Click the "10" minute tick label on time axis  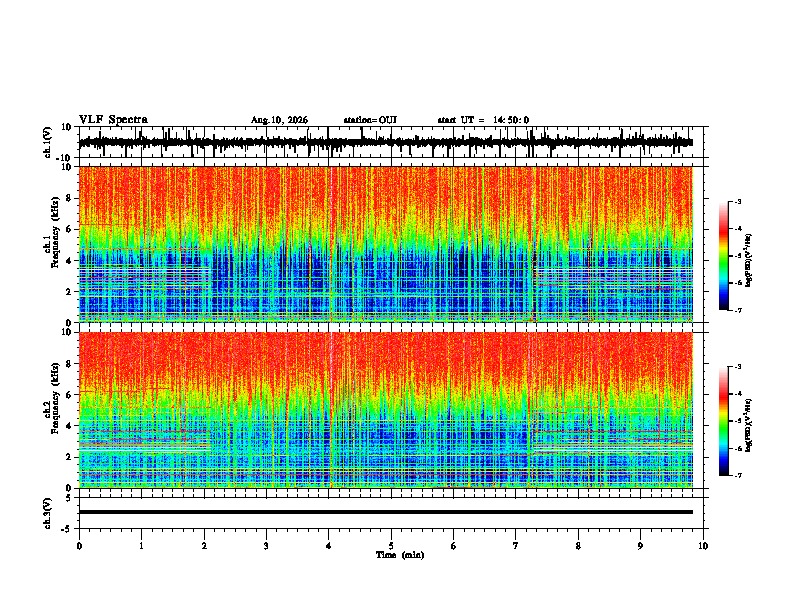point(703,546)
